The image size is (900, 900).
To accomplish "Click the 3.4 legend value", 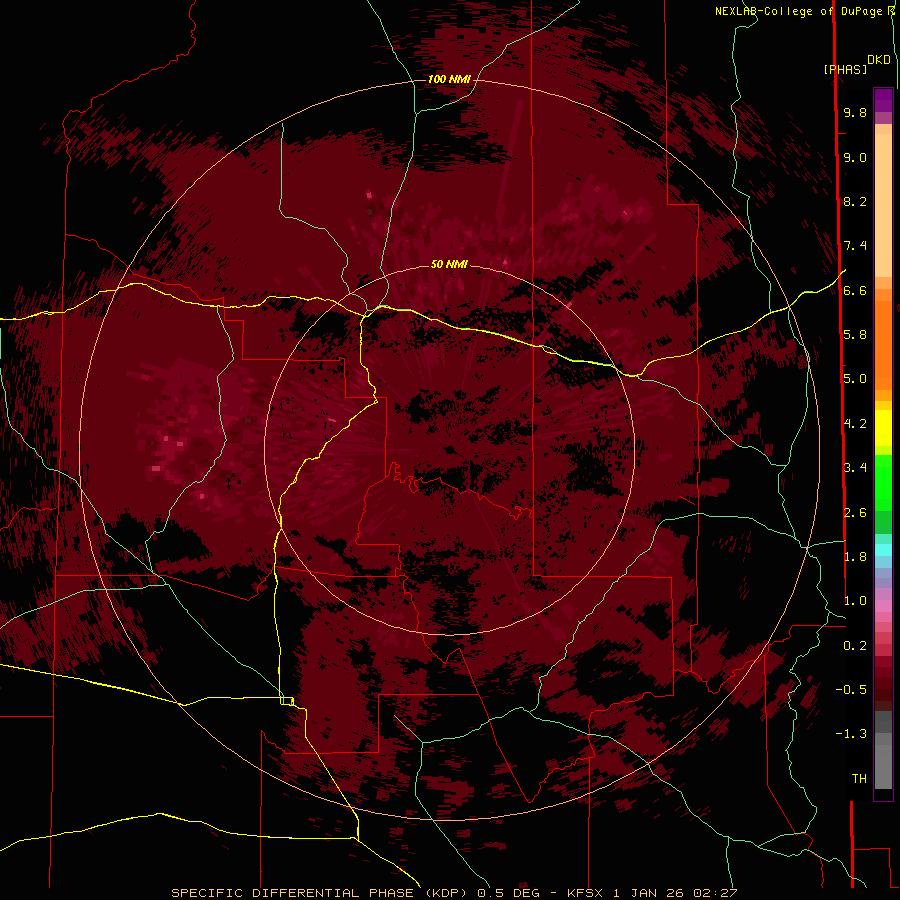I will coord(855,467).
